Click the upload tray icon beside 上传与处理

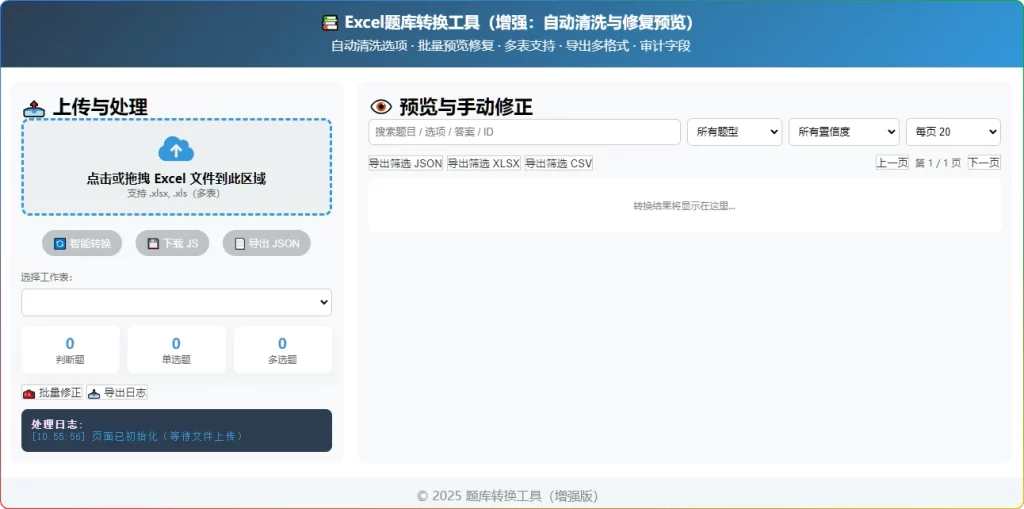pyautogui.click(x=34, y=108)
